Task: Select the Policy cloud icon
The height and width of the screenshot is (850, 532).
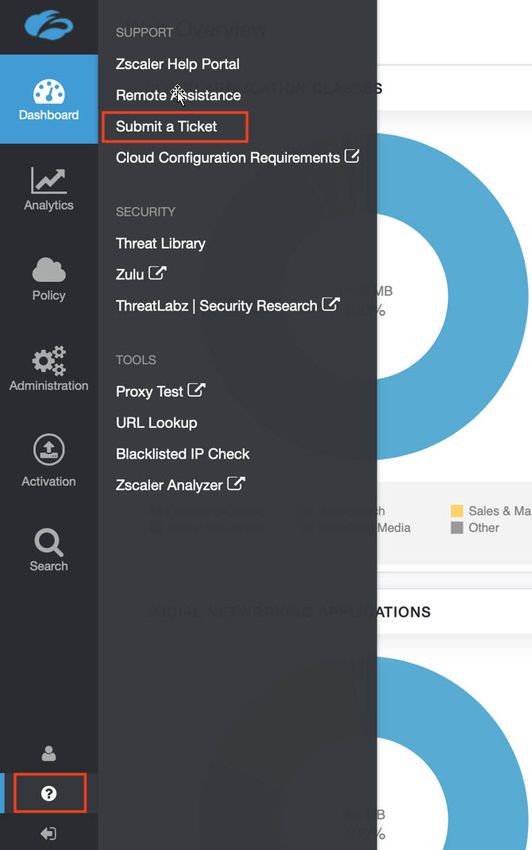Action: [49, 270]
